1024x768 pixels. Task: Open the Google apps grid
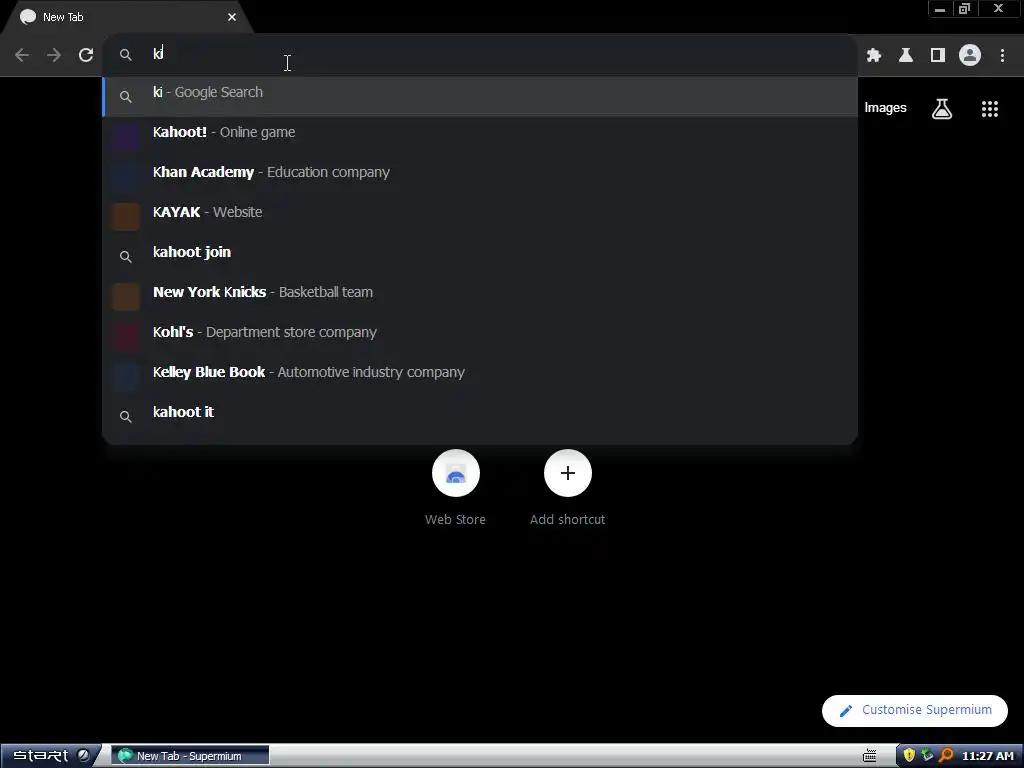click(990, 108)
